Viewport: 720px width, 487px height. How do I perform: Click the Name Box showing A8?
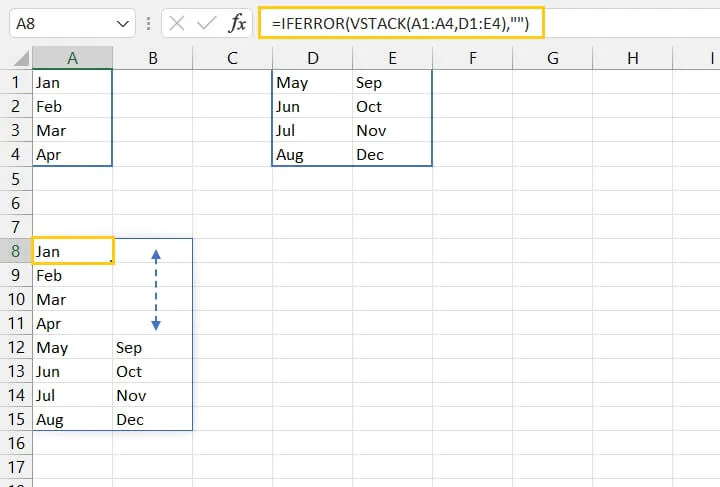[x=72, y=23]
